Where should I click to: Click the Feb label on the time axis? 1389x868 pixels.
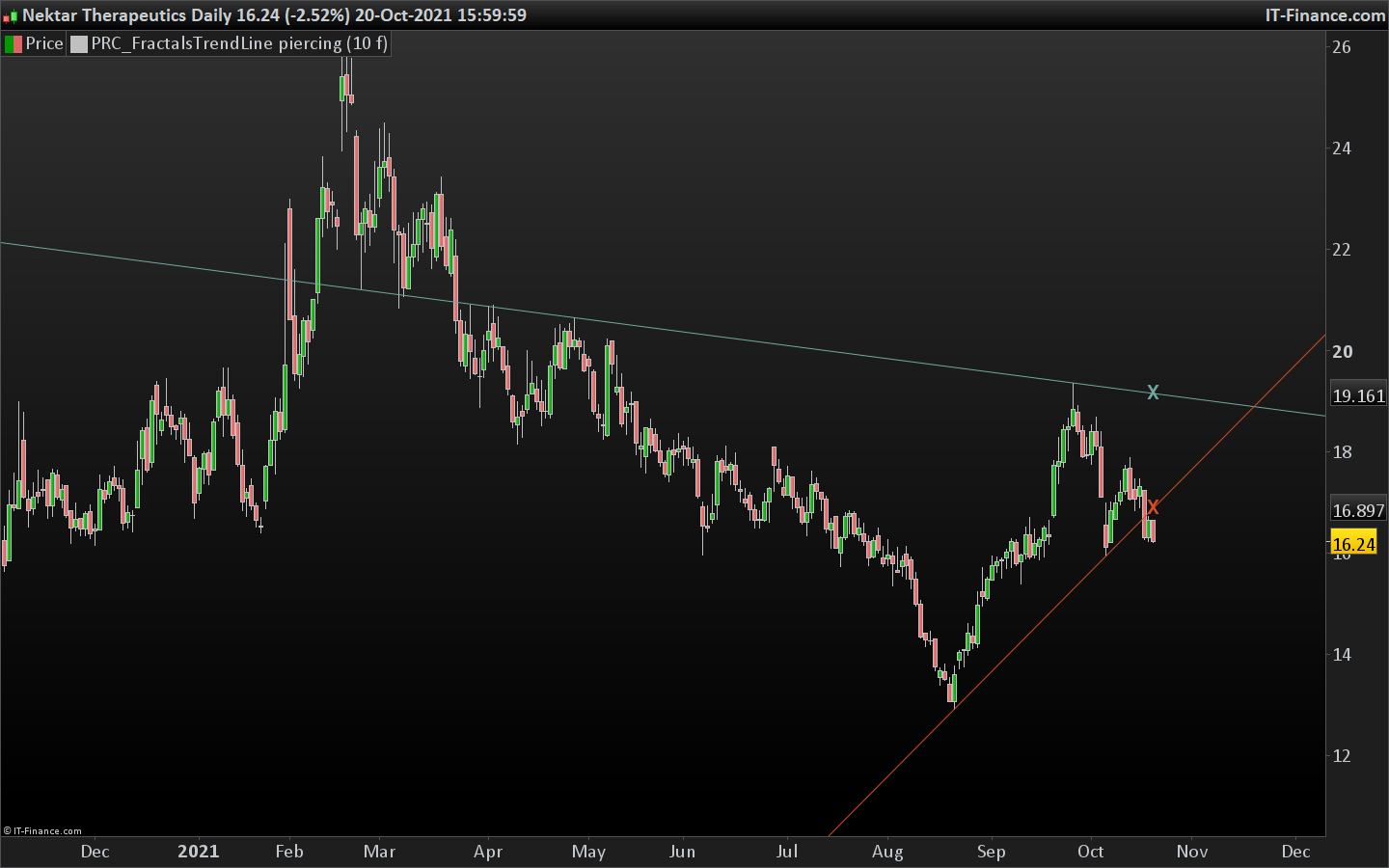pos(289,852)
